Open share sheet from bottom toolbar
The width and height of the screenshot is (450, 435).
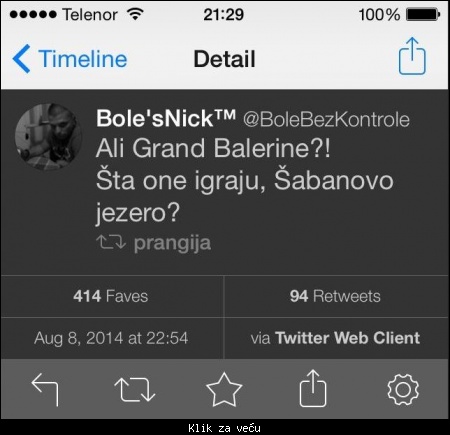pyautogui.click(x=313, y=388)
